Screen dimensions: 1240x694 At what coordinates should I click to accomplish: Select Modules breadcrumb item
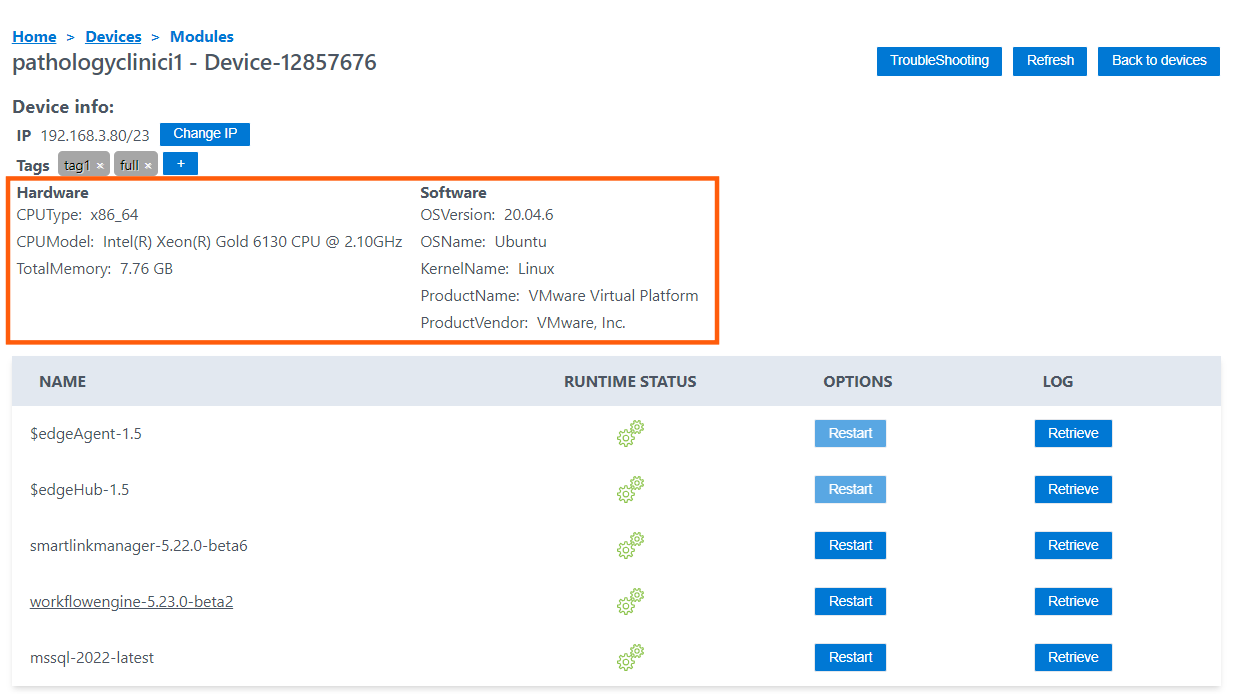point(202,36)
